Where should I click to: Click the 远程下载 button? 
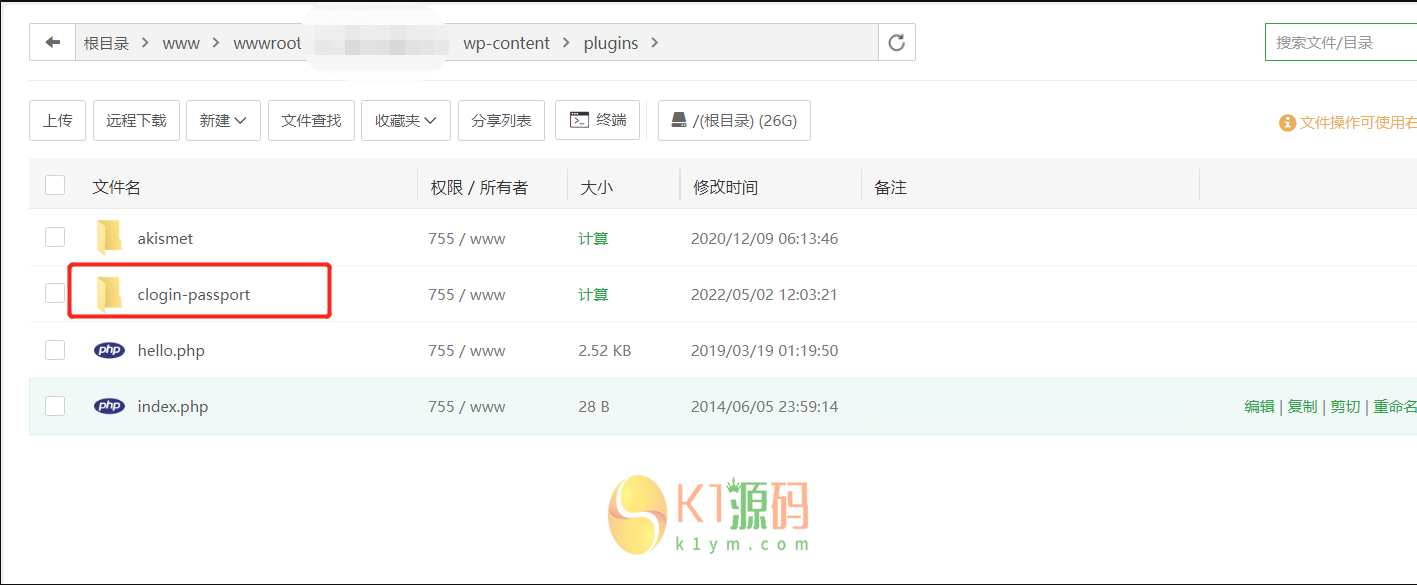137,120
